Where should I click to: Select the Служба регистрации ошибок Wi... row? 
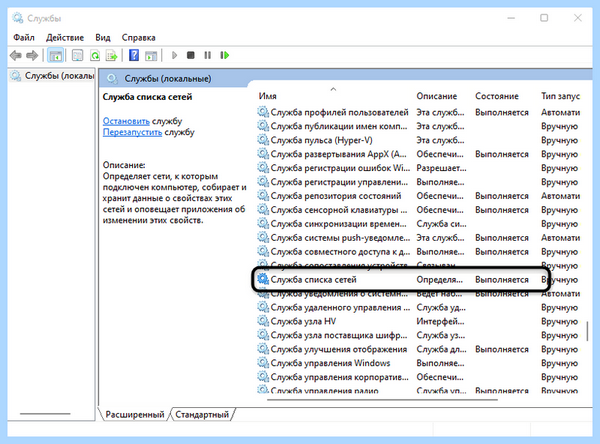coord(419,168)
